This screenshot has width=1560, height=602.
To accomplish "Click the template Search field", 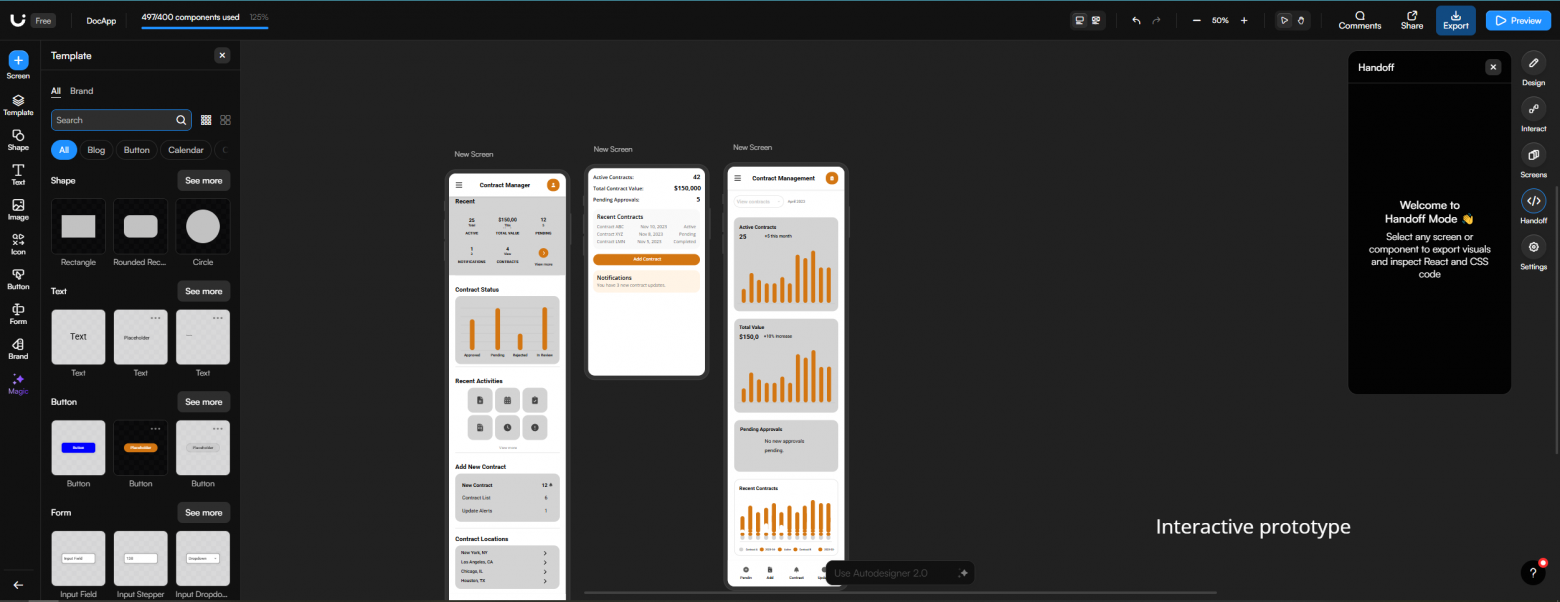I will click(x=121, y=120).
